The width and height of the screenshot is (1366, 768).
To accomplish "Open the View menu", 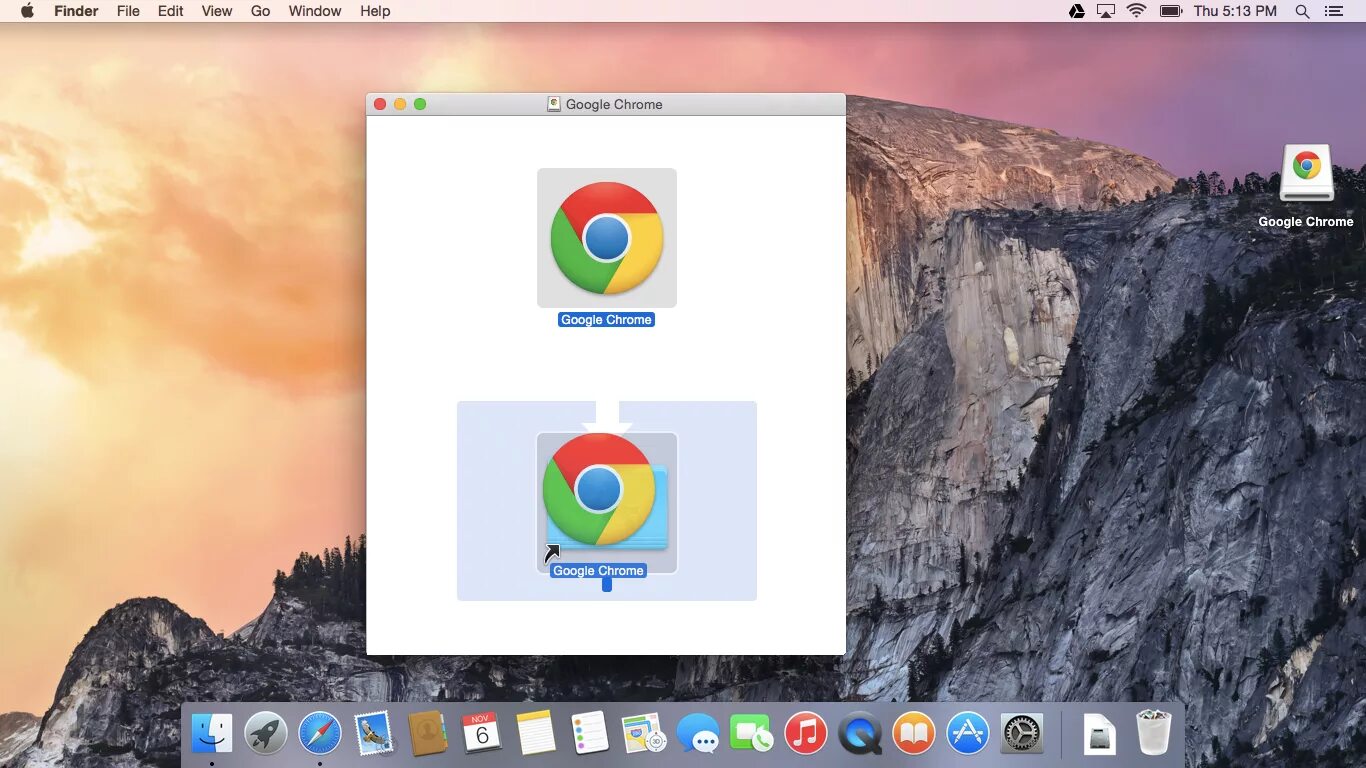I will tap(217, 11).
